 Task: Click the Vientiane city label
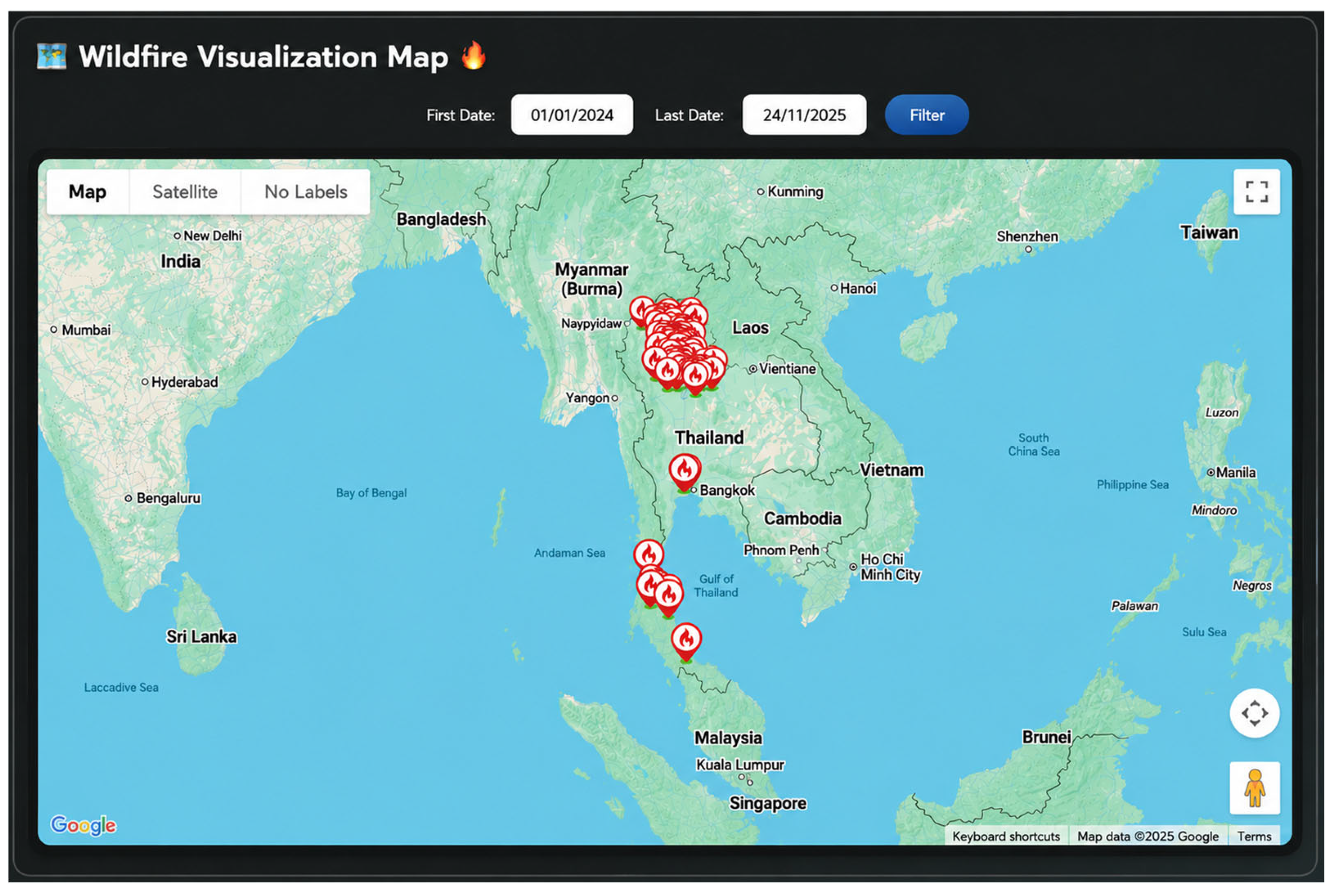786,368
